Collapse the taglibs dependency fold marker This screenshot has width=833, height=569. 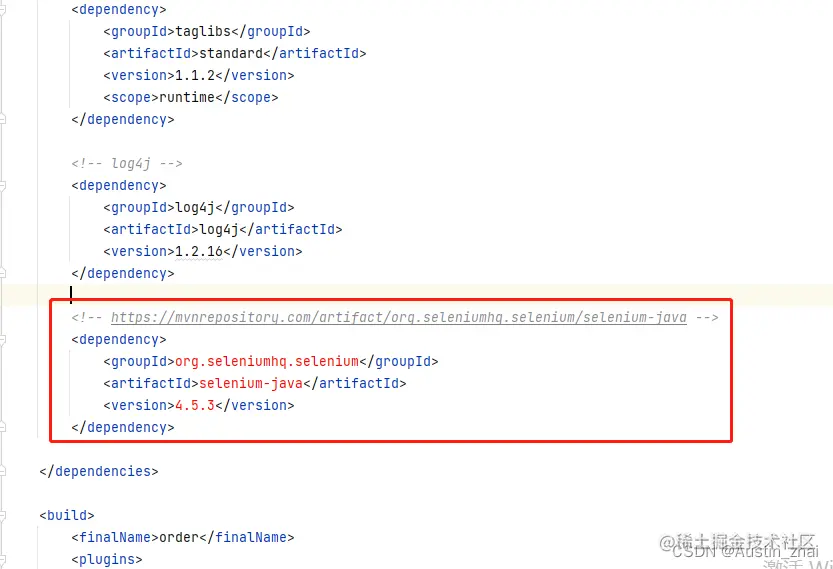tap(2, 10)
